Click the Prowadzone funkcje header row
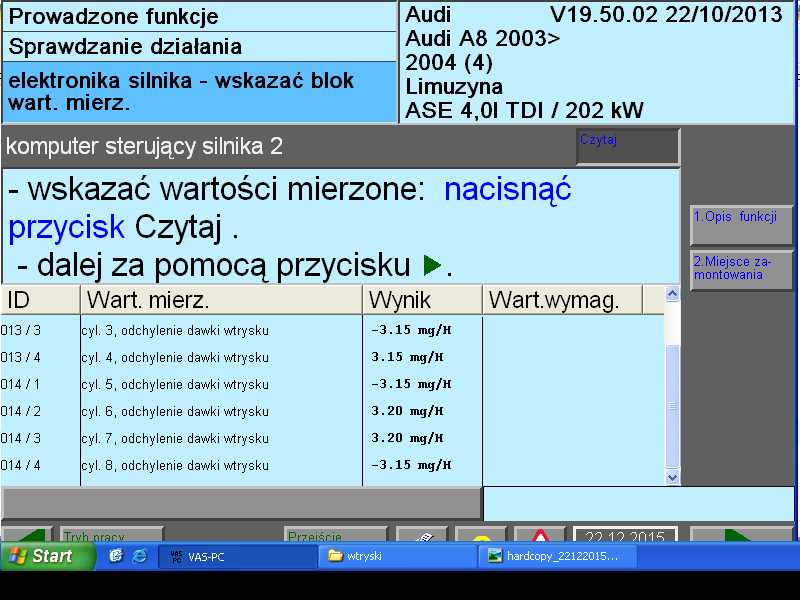This screenshot has width=800, height=600. pyautogui.click(x=199, y=16)
